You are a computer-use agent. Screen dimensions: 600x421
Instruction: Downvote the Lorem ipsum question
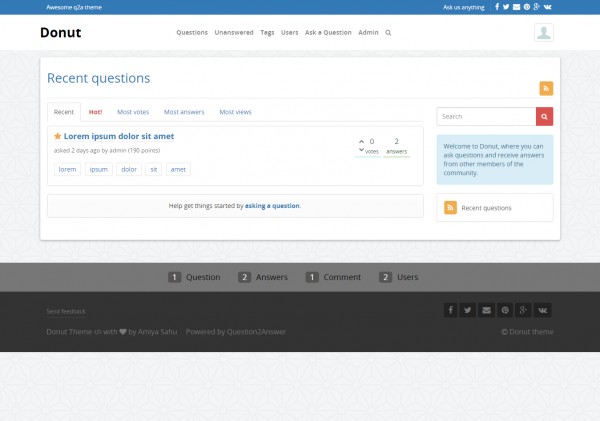[x=361, y=151]
